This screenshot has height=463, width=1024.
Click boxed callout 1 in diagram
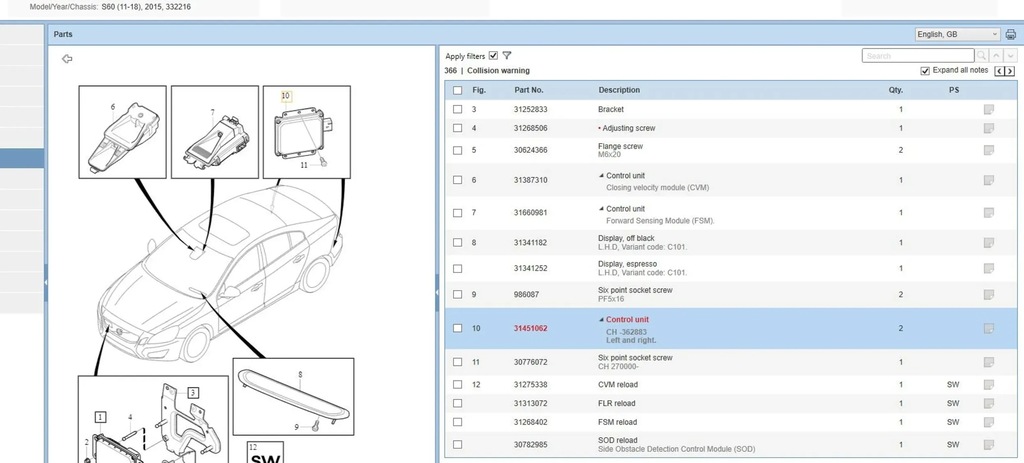click(x=100, y=417)
